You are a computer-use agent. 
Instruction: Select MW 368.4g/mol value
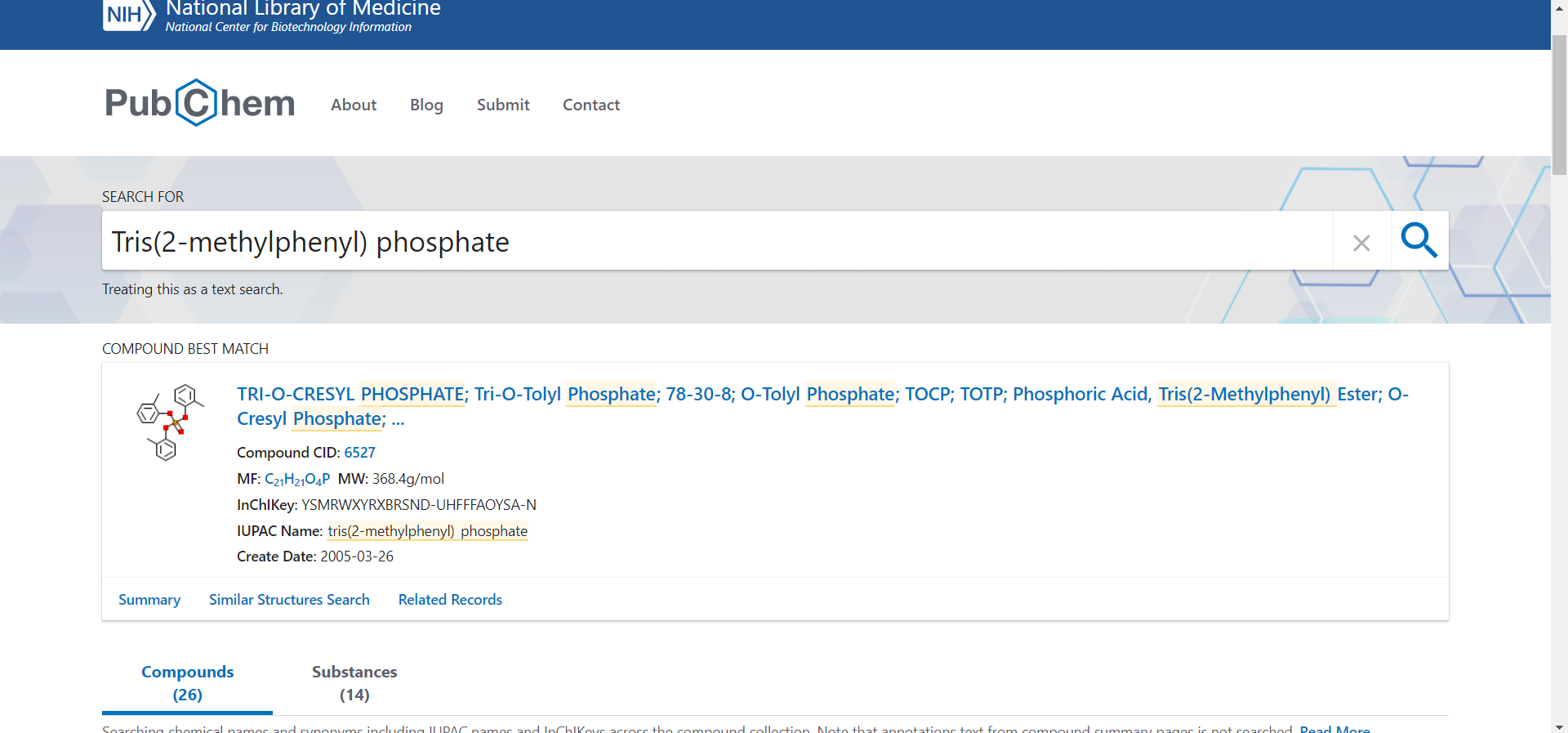408,479
